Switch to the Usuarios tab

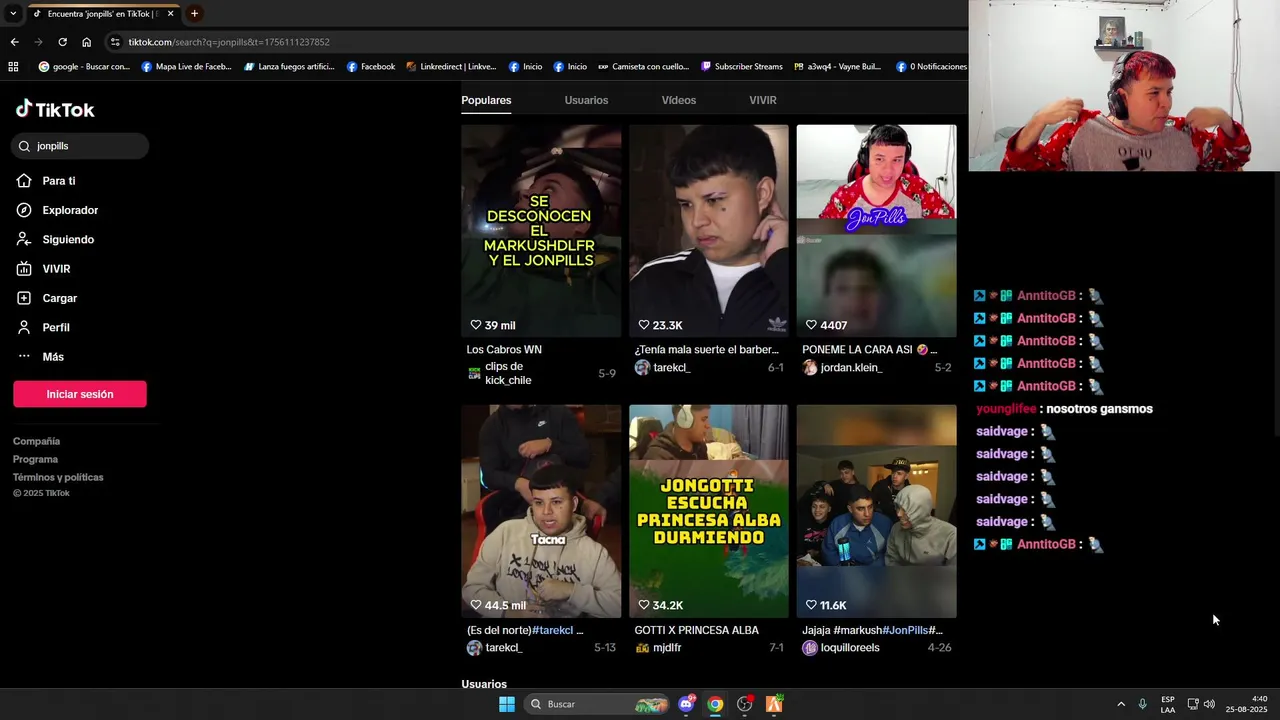click(586, 100)
